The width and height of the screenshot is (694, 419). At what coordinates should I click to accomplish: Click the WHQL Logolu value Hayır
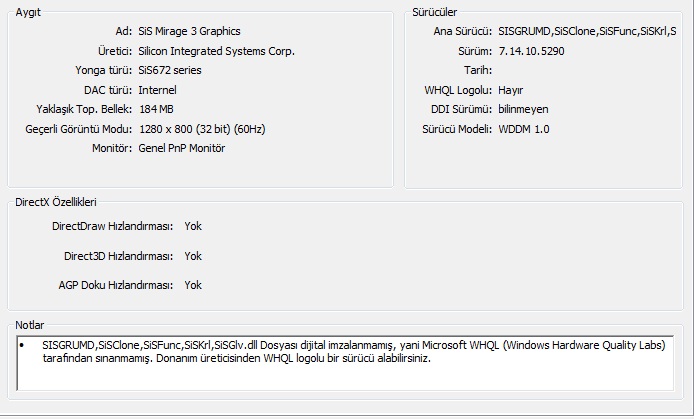click(511, 90)
